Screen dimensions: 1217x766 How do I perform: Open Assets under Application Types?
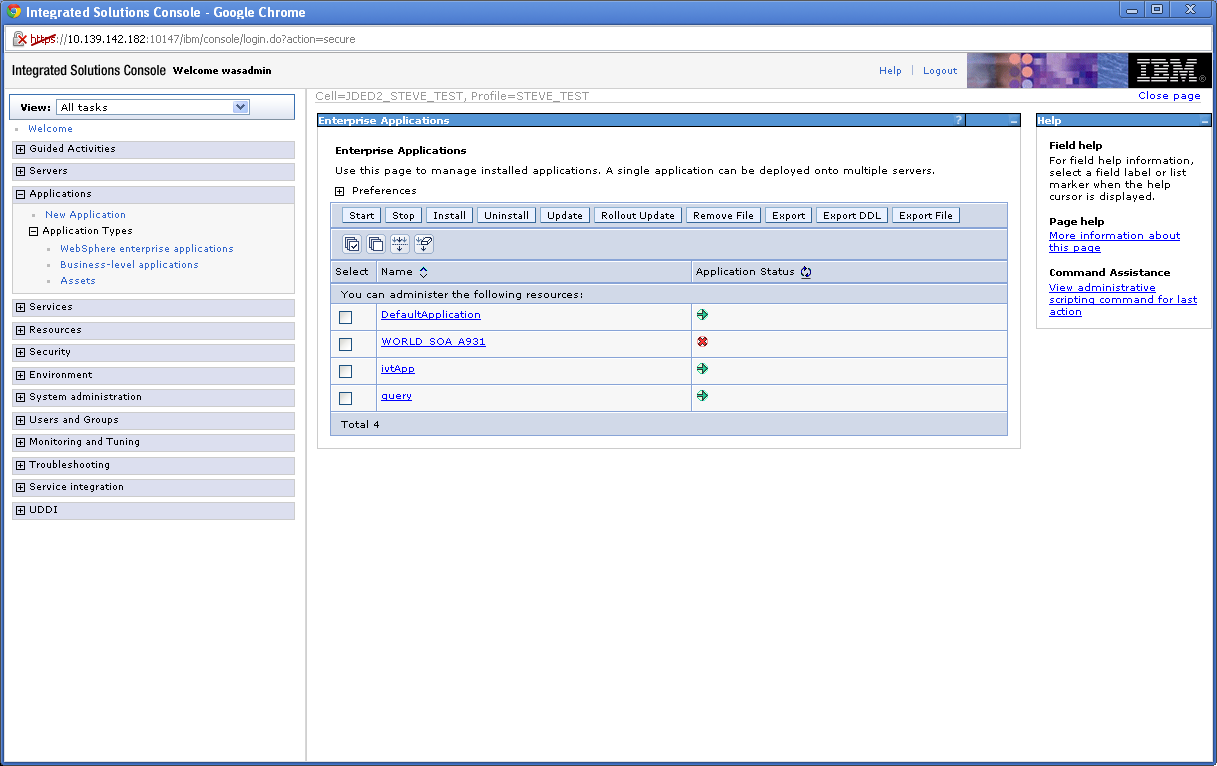click(x=78, y=281)
